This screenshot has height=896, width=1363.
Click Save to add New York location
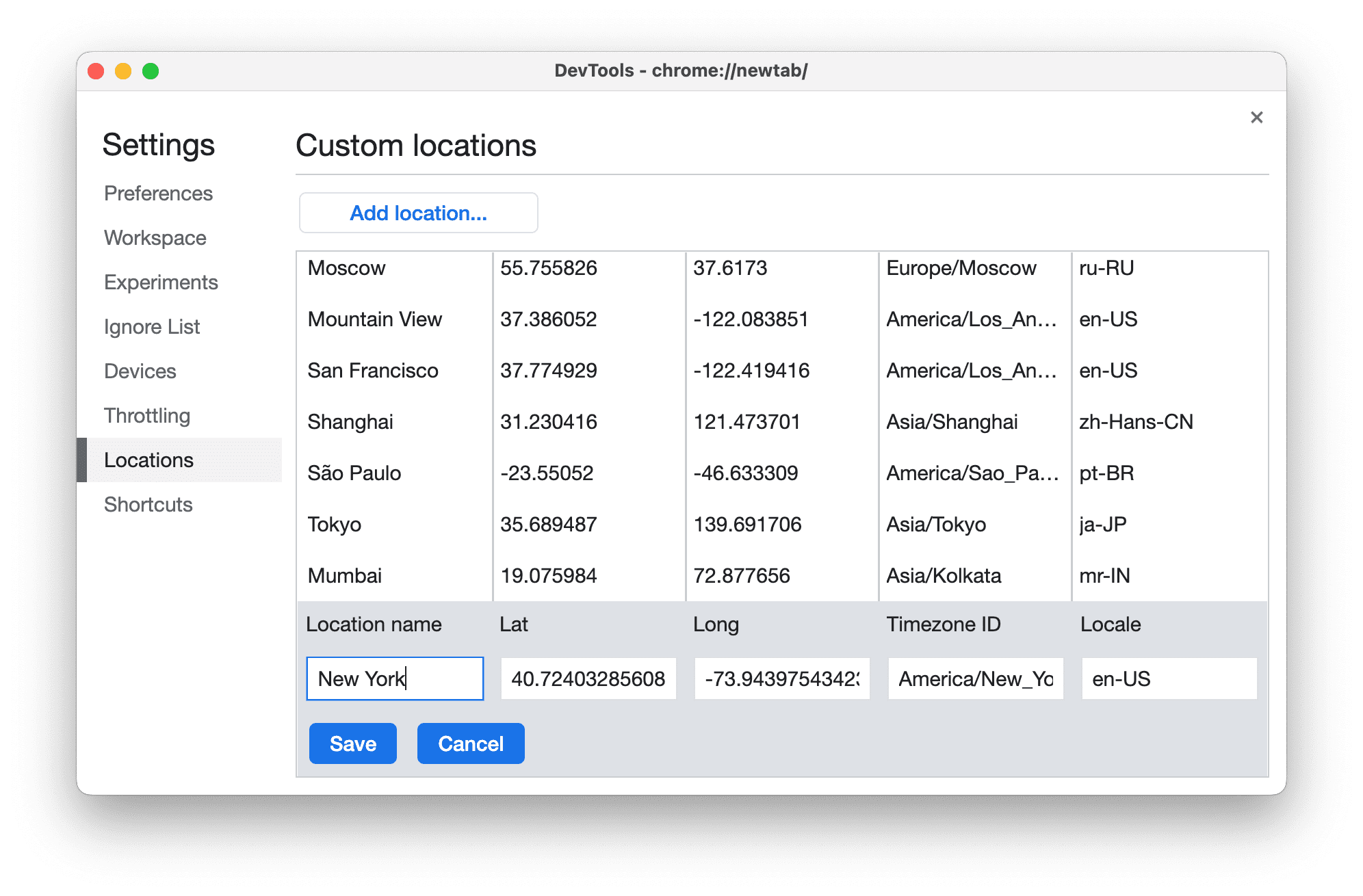pyautogui.click(x=353, y=743)
